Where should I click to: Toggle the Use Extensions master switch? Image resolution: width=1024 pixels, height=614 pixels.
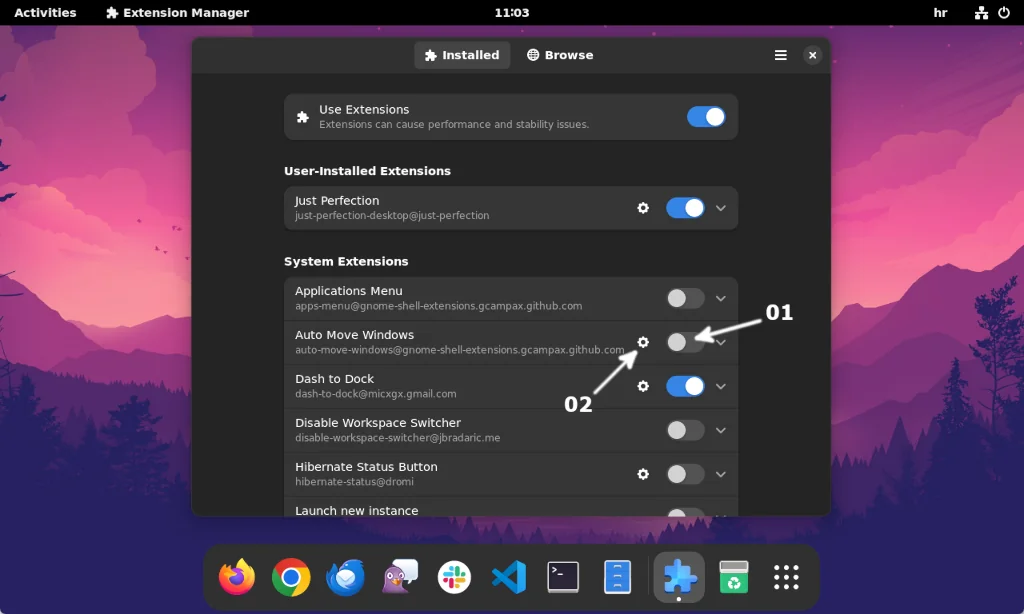click(x=707, y=117)
